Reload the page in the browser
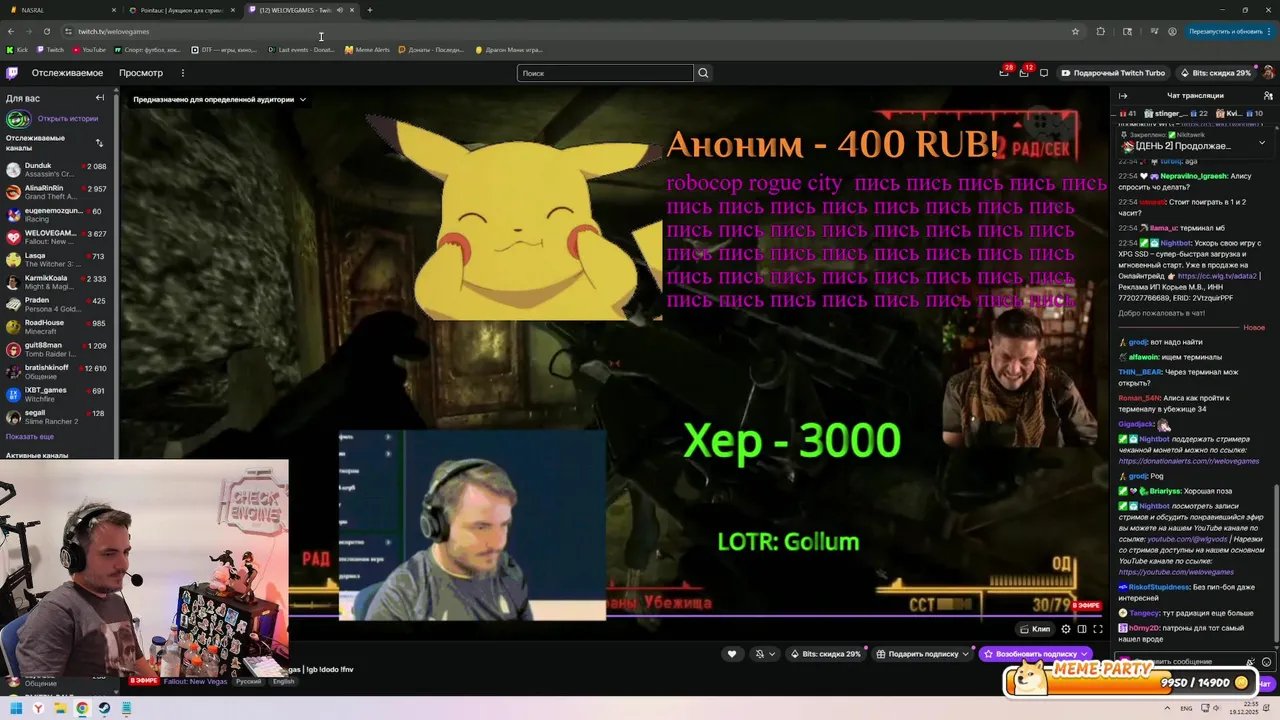 [46, 31]
